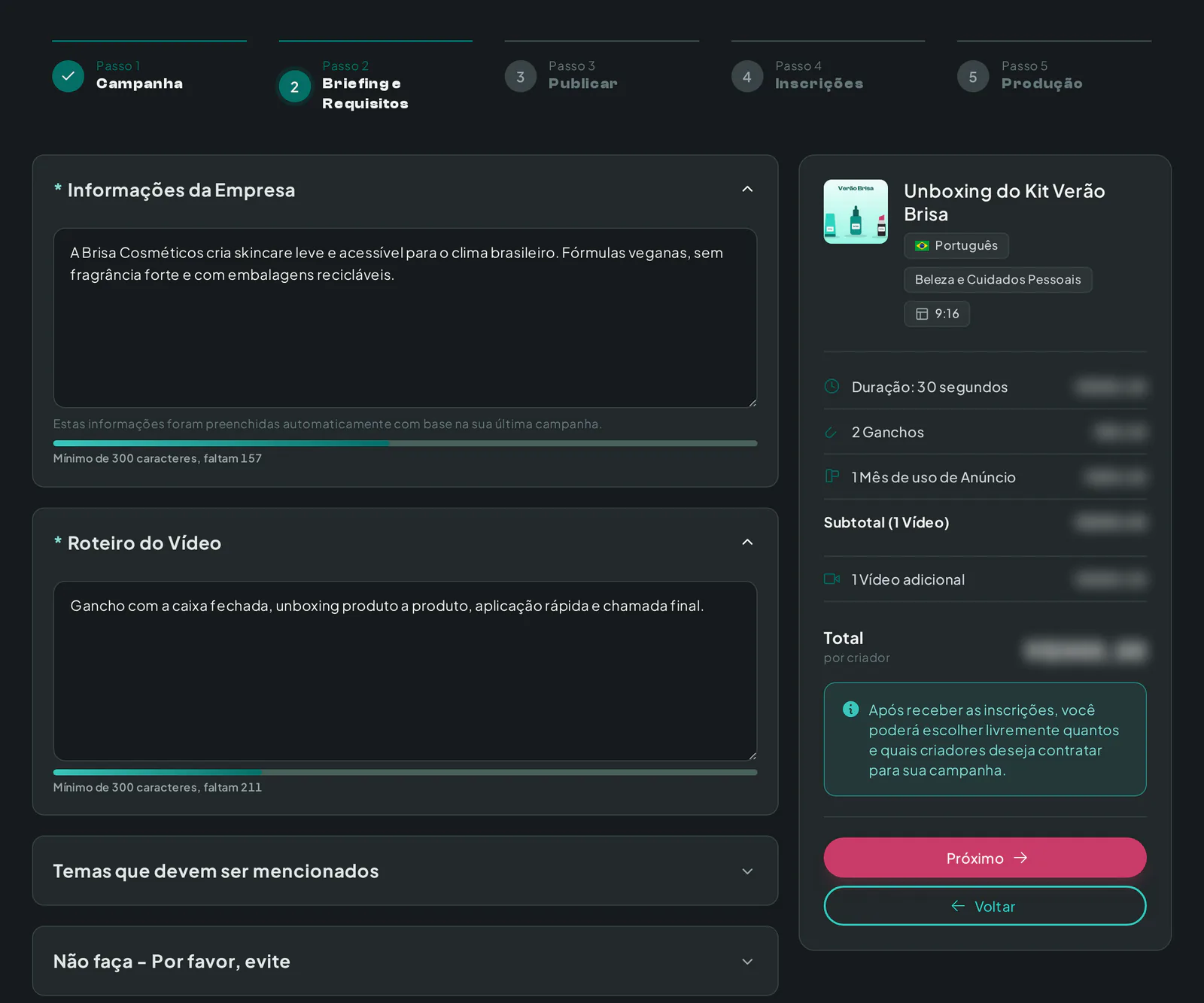Click the clock icon beside Duração
The width and height of the screenshot is (1204, 1003).
832,386
